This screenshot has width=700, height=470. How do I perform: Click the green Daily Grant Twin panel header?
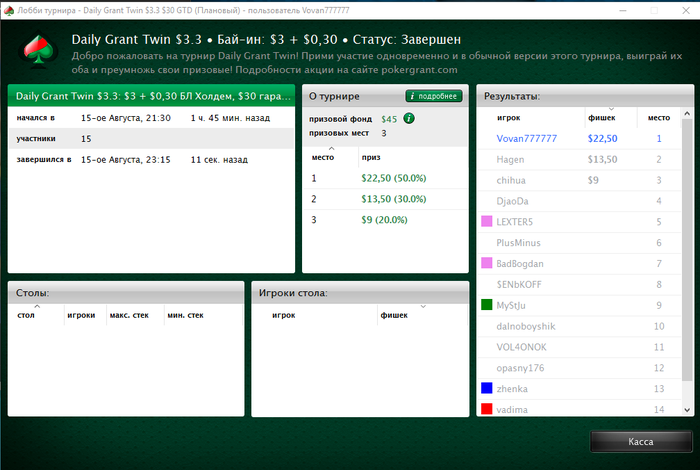(x=151, y=96)
